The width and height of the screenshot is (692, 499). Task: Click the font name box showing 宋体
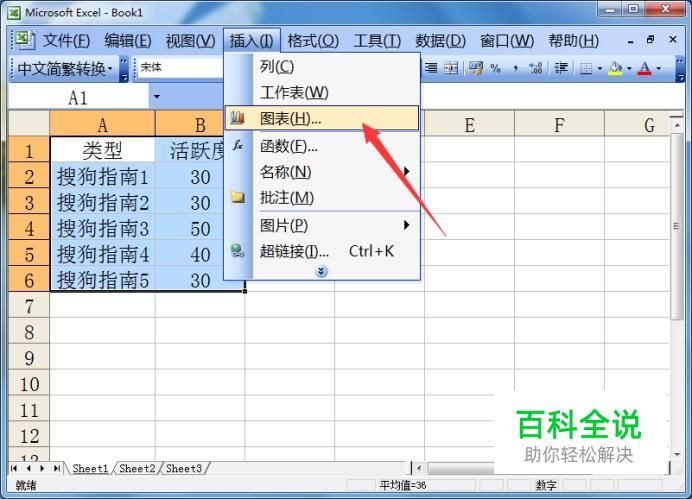(x=179, y=68)
